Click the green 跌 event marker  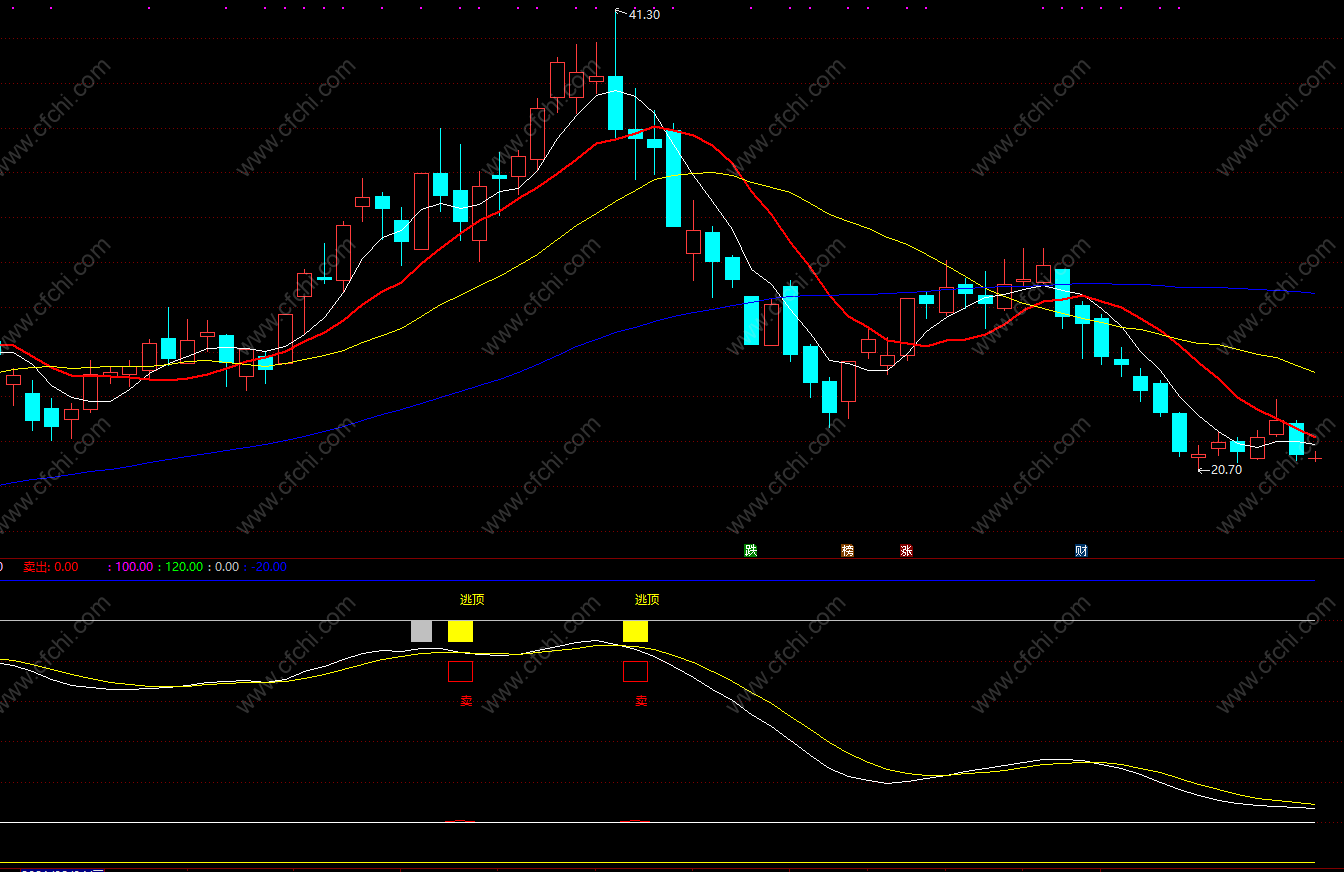coord(751,550)
